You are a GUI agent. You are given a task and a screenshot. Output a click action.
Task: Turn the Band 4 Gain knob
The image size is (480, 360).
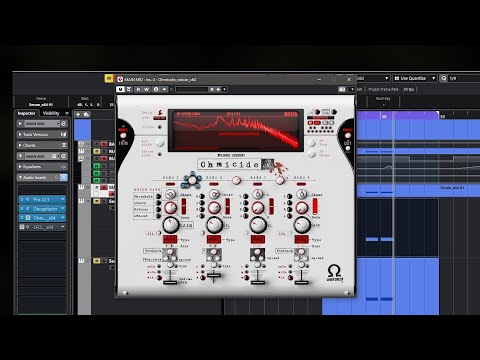pyautogui.click(x=302, y=225)
